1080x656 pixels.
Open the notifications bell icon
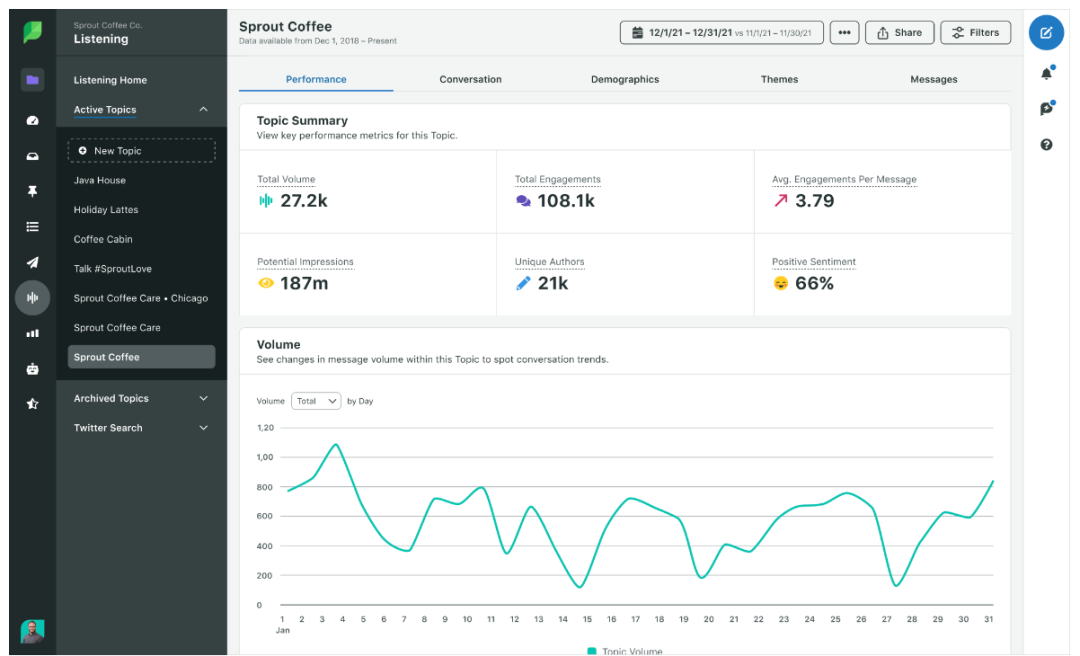pyautogui.click(x=1046, y=73)
